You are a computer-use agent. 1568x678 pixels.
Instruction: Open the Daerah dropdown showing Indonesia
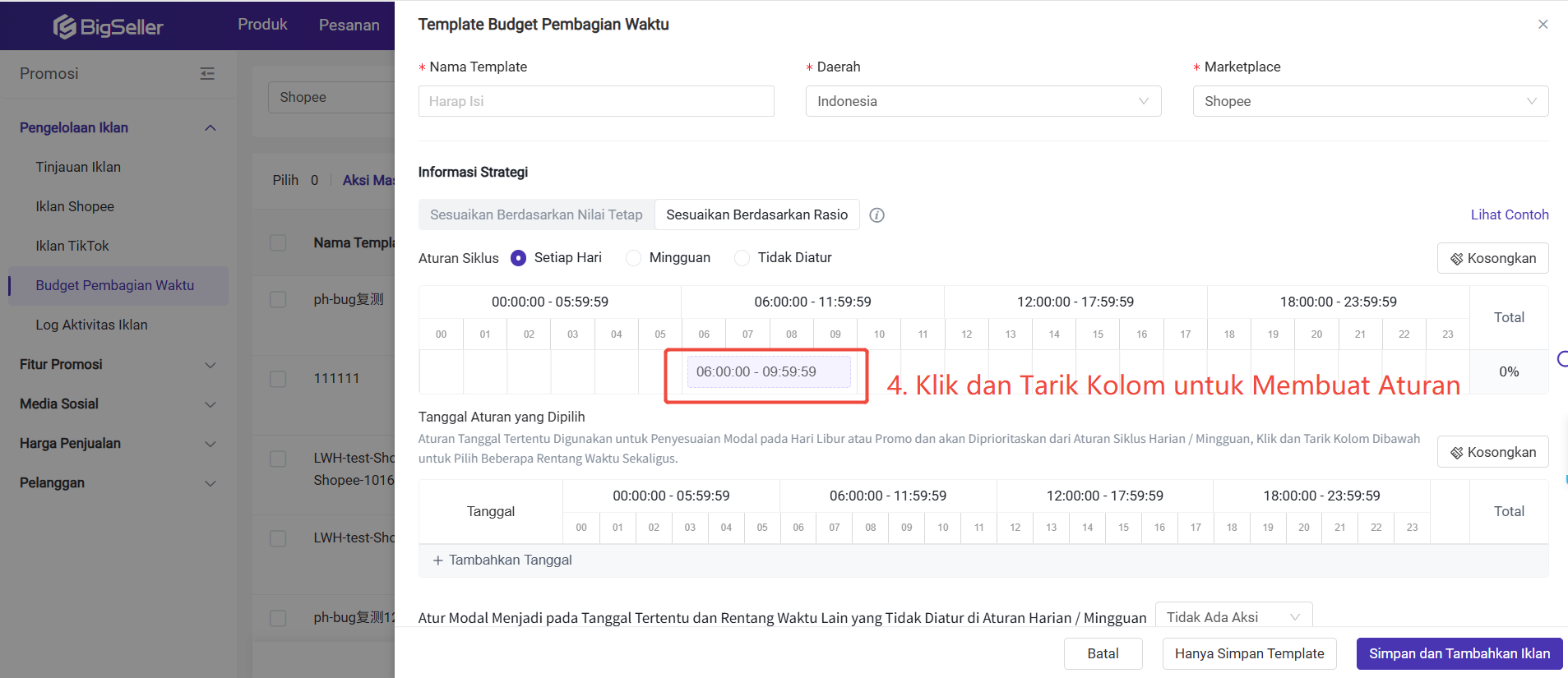point(983,101)
